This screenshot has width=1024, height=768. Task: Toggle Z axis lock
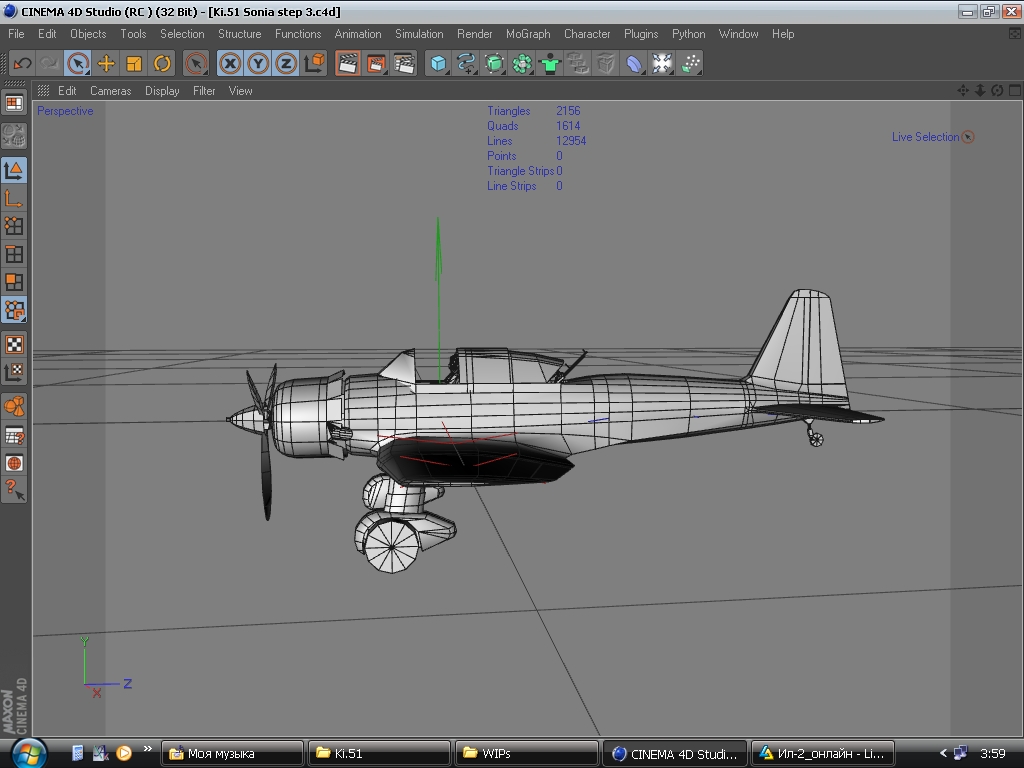[287, 63]
